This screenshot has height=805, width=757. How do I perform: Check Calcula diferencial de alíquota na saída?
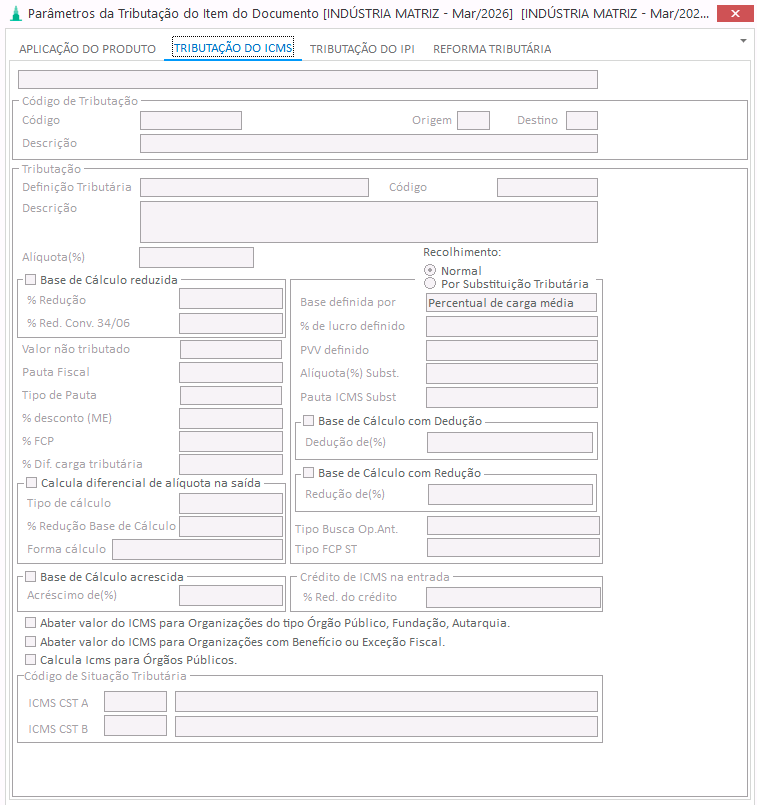tap(31, 483)
